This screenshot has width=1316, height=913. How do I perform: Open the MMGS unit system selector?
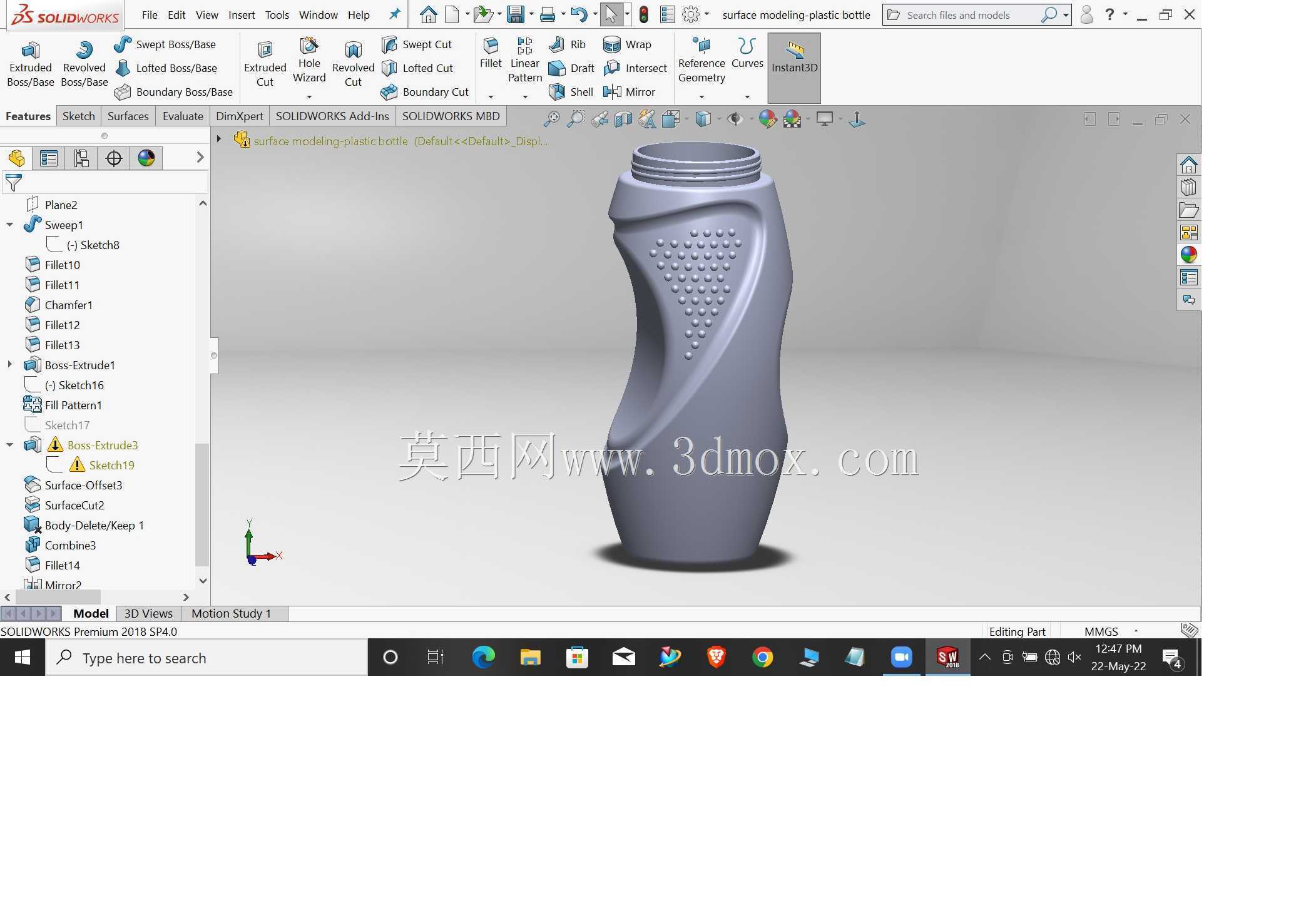(x=1109, y=631)
